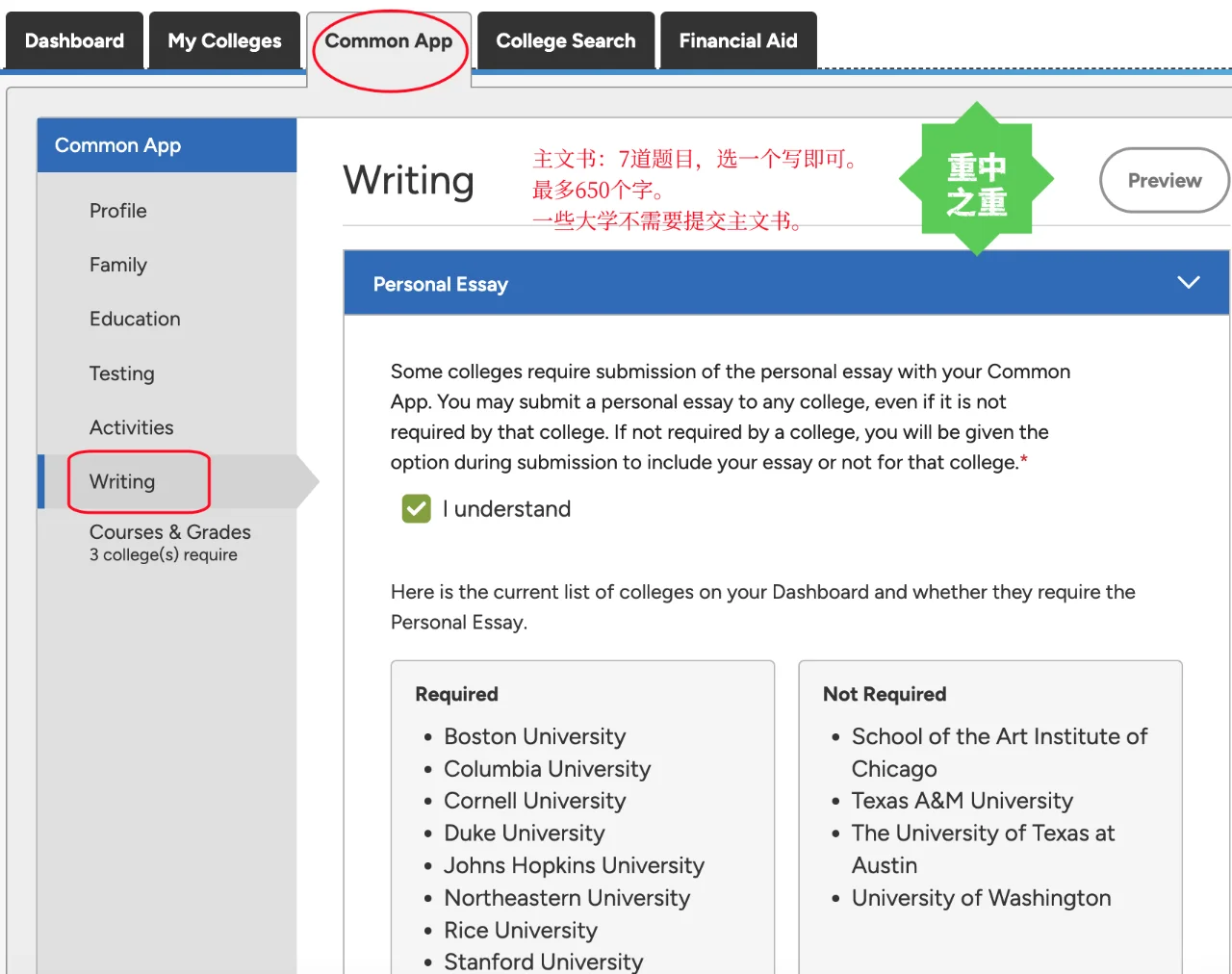Navigate to the Education section
Image resolution: width=1232 pixels, height=974 pixels.
[135, 319]
